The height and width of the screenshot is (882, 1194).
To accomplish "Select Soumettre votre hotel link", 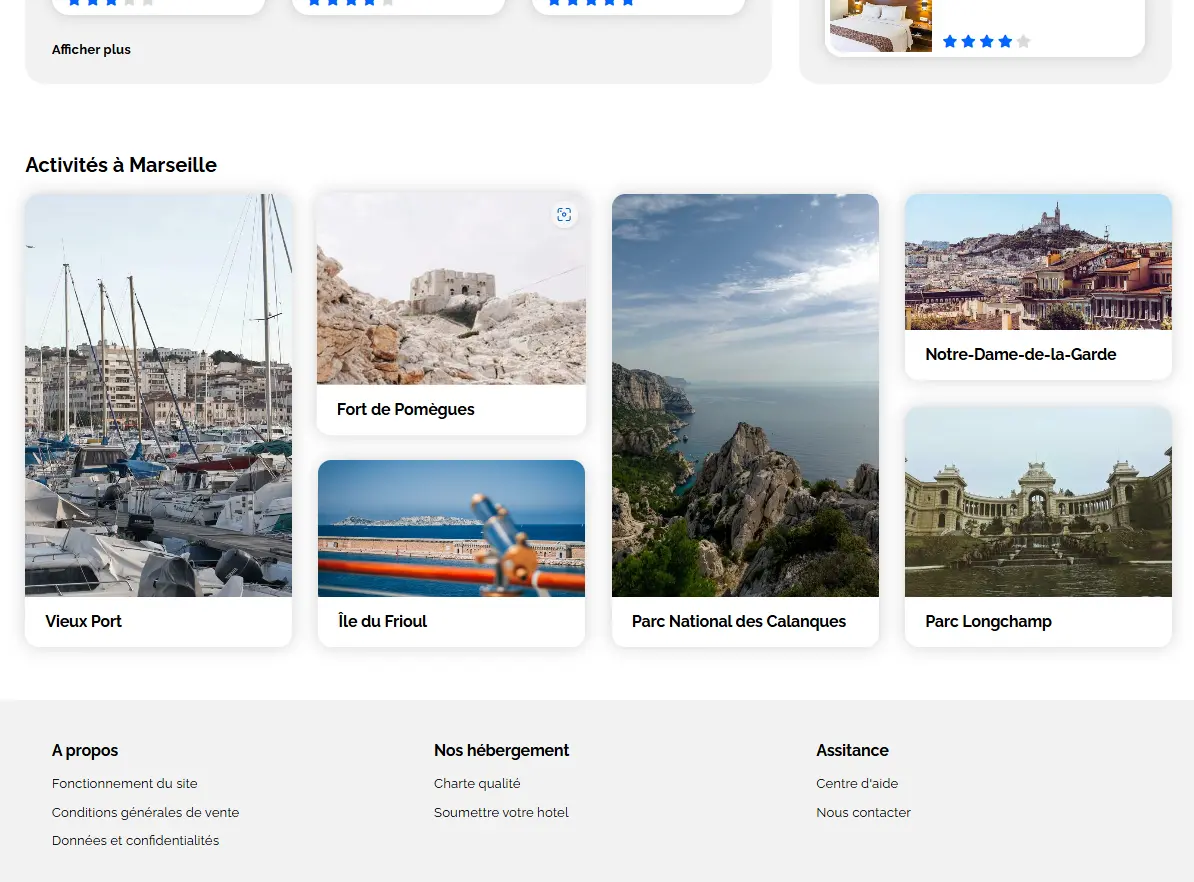I will (x=501, y=813).
